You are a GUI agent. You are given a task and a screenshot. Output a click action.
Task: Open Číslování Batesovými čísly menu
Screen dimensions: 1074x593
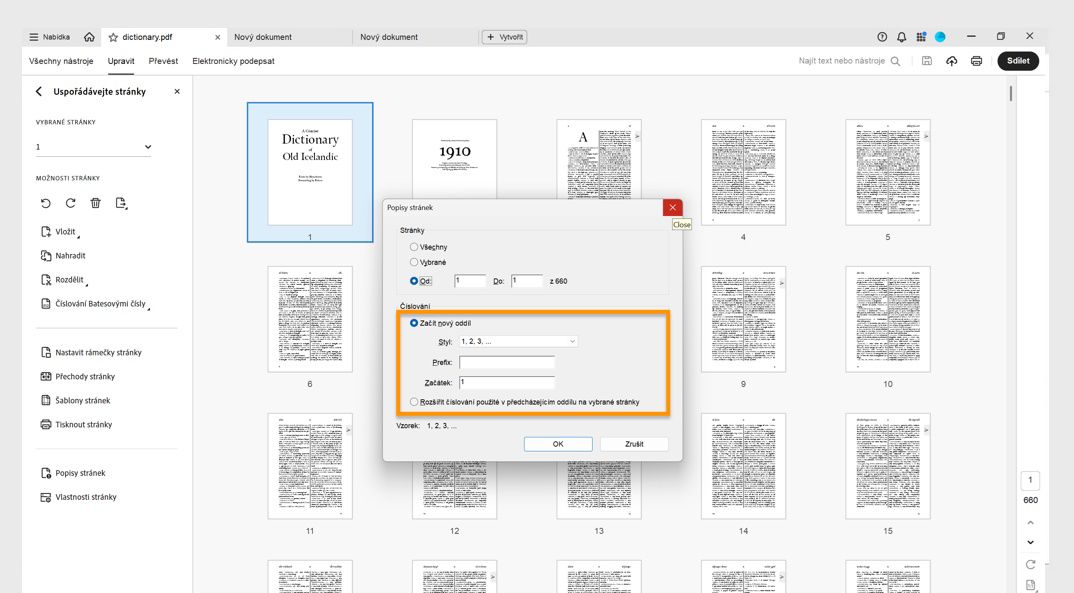95,303
